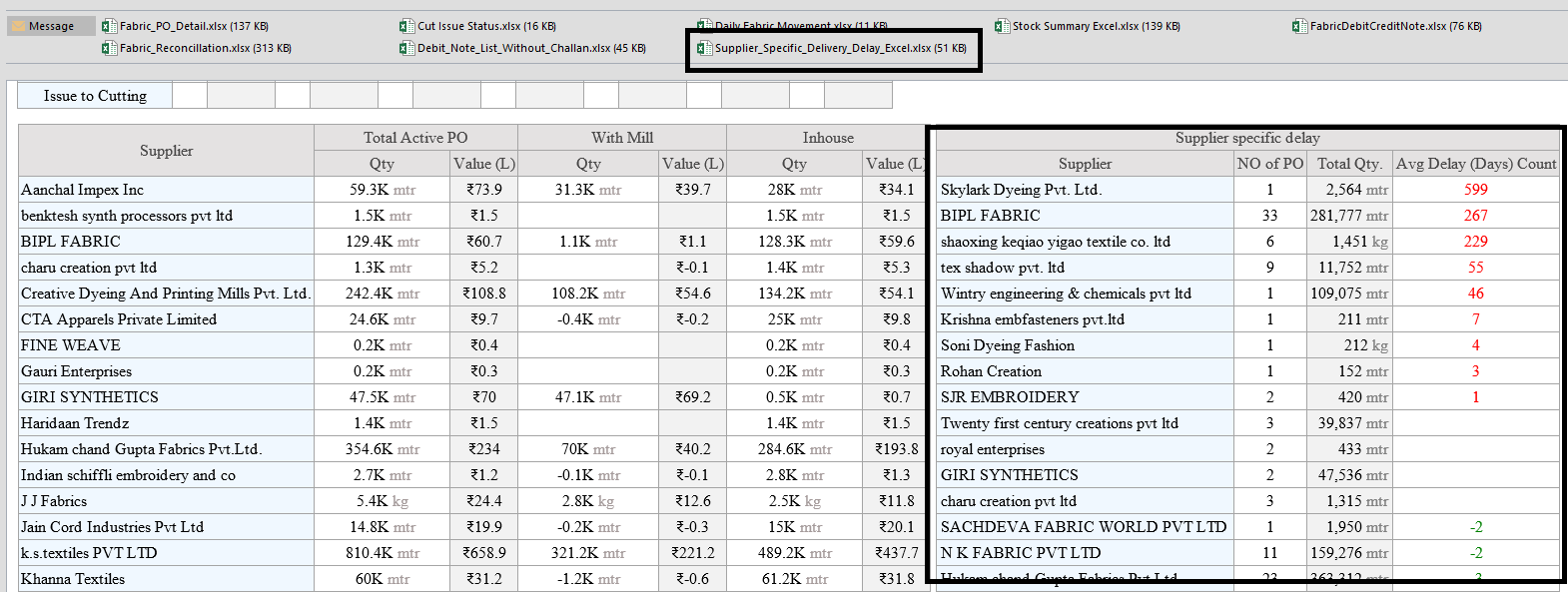Select SJR EMBROIDERY row
Viewport: 1568px width, 592px height.
pos(1085,397)
